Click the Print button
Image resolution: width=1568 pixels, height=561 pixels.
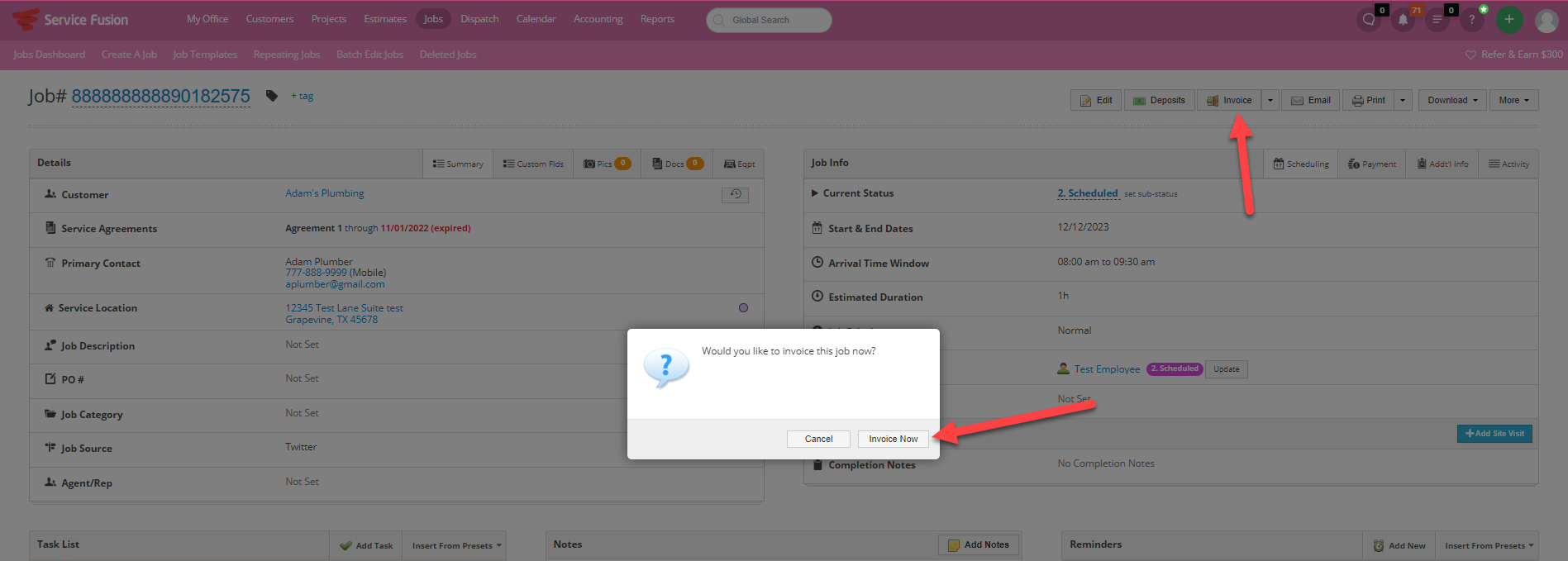[x=1368, y=100]
